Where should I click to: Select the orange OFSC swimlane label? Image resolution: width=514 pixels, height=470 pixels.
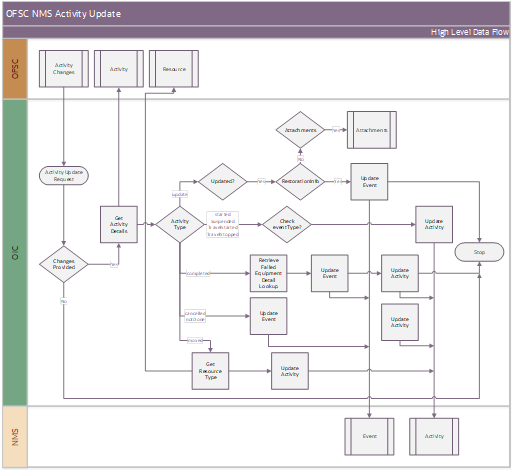tap(15, 69)
